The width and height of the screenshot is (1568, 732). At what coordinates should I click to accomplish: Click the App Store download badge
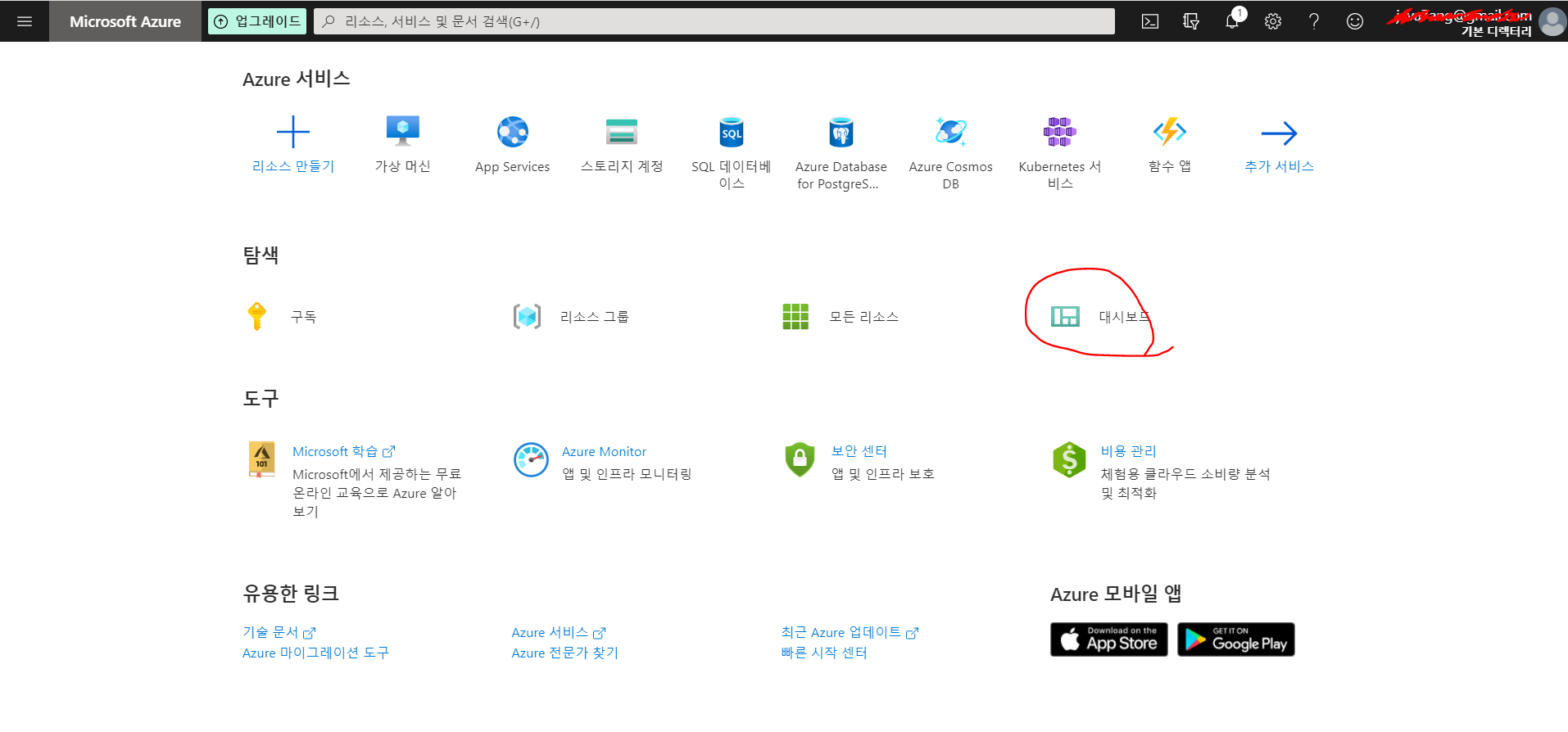coord(1109,639)
